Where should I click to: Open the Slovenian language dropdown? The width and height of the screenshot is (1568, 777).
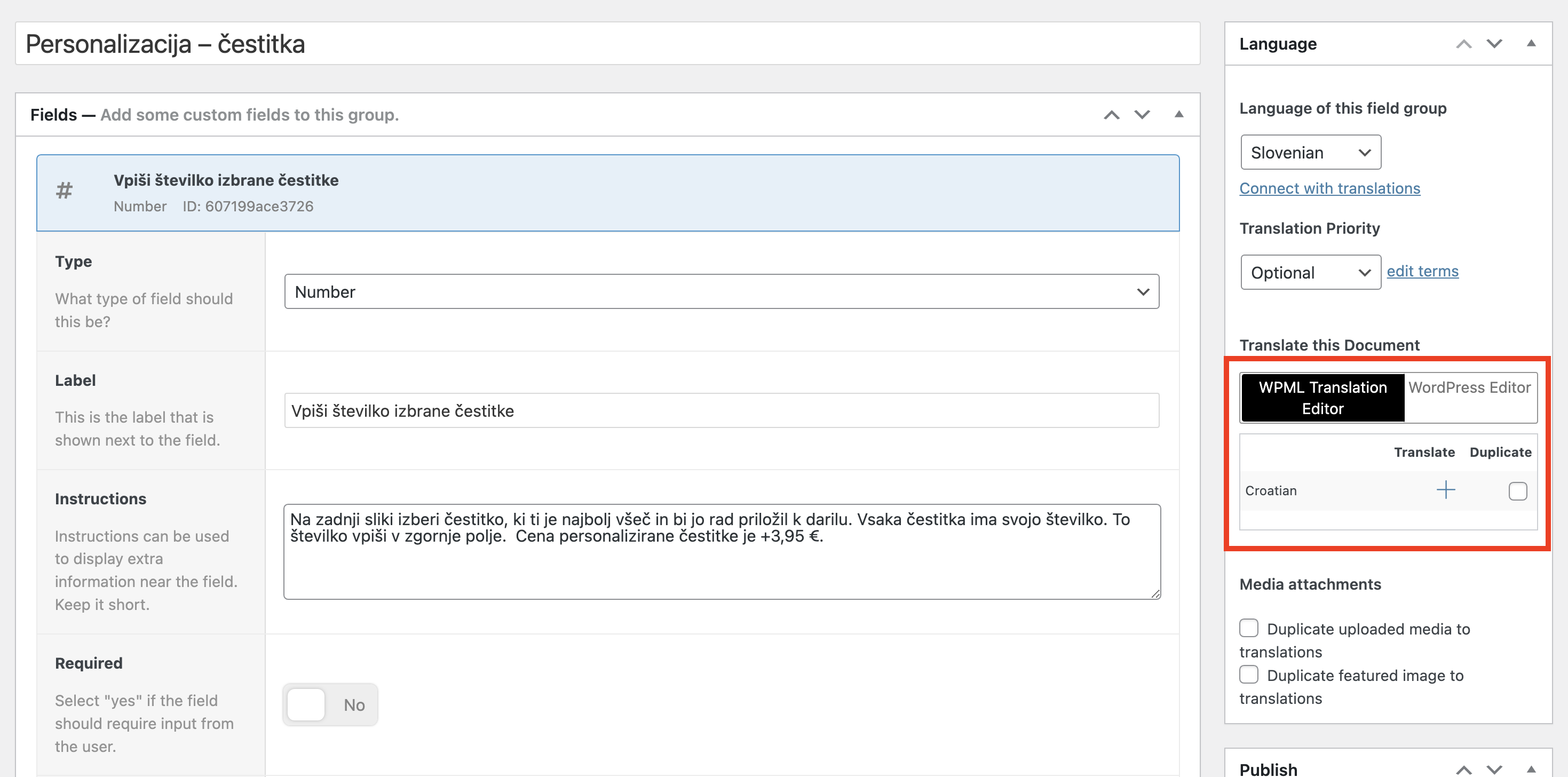[x=1311, y=152]
